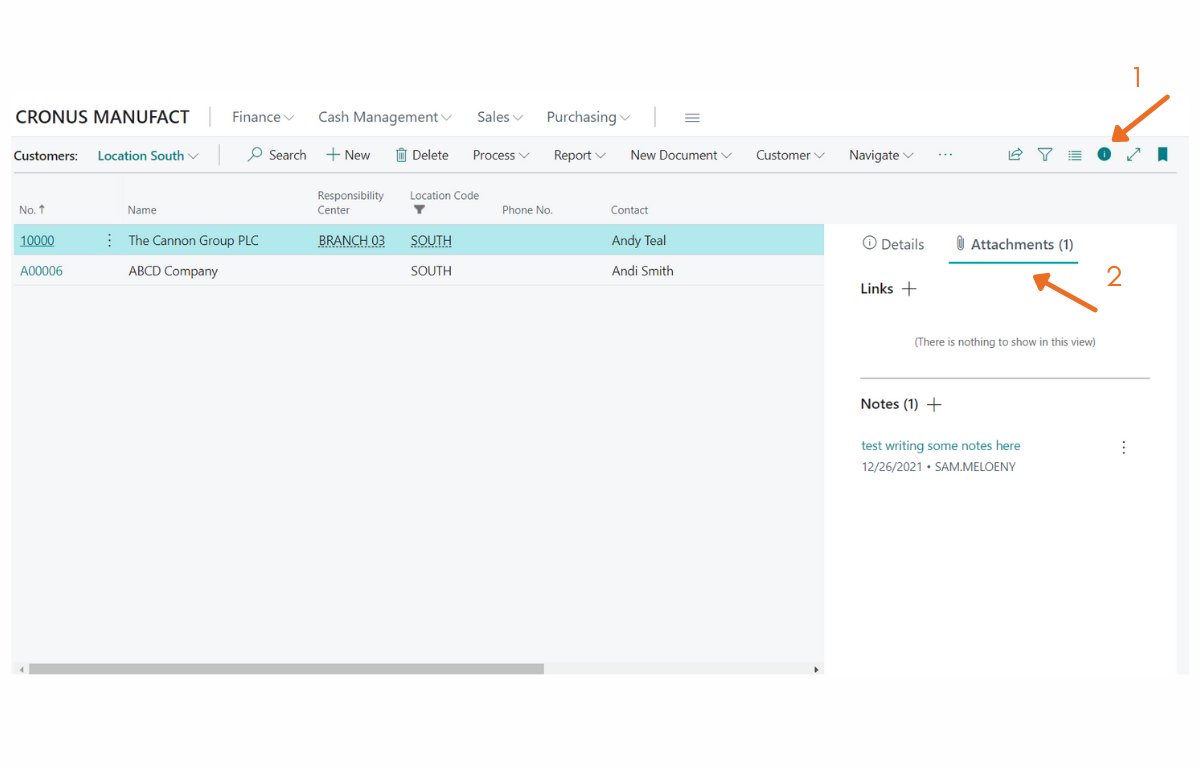Bookmark this page with the bookmark icon
The height and width of the screenshot is (768, 1200).
click(1164, 155)
